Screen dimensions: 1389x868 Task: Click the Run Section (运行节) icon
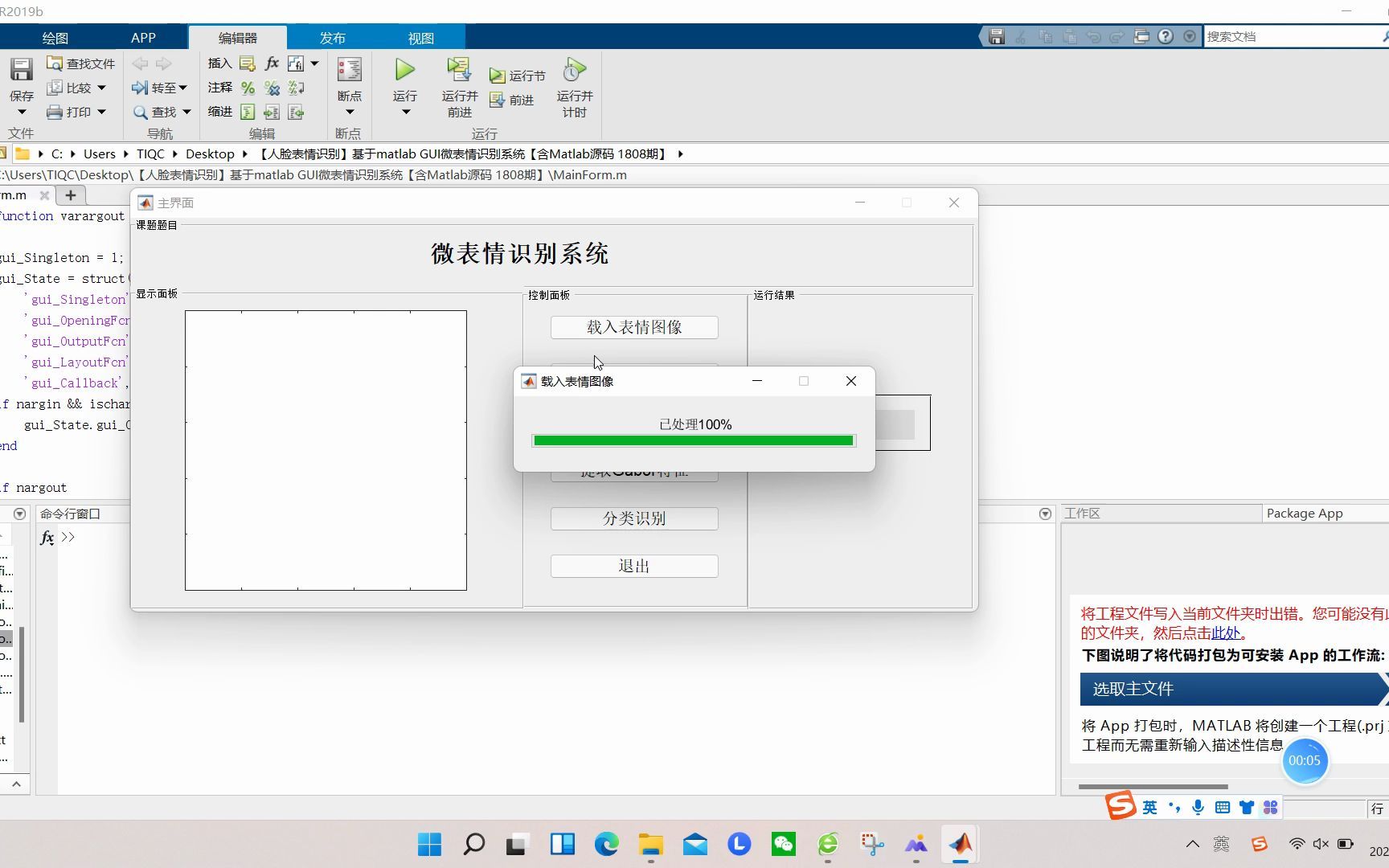click(498, 76)
